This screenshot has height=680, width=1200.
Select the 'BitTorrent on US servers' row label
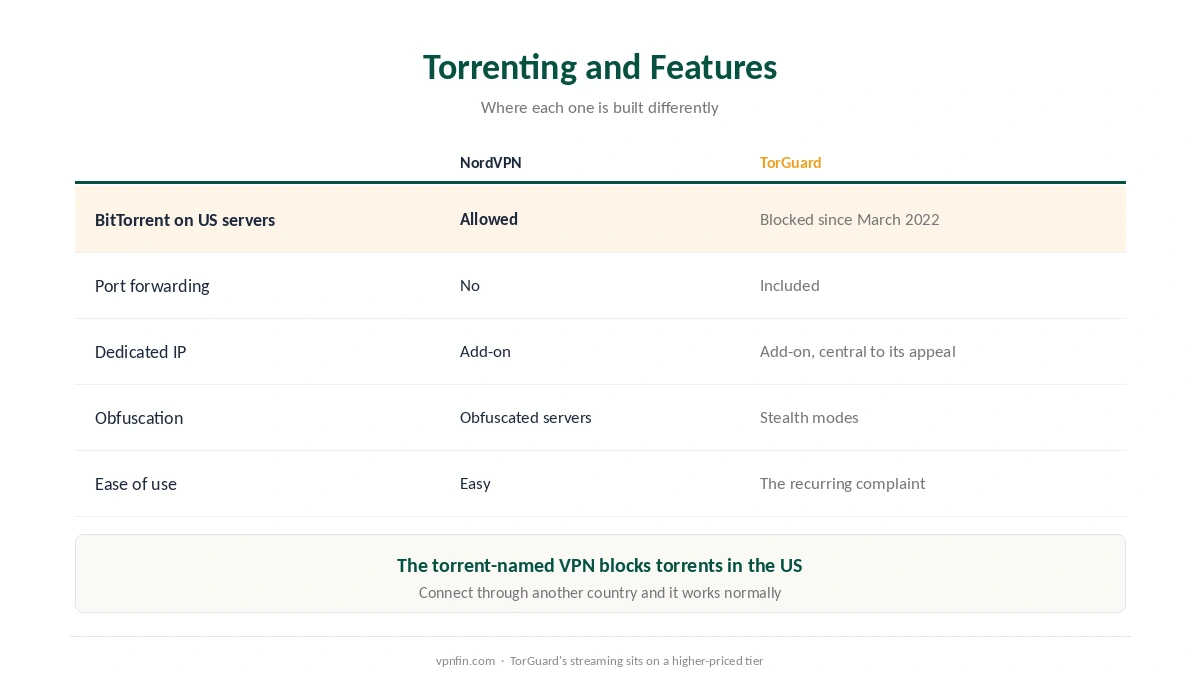185,220
